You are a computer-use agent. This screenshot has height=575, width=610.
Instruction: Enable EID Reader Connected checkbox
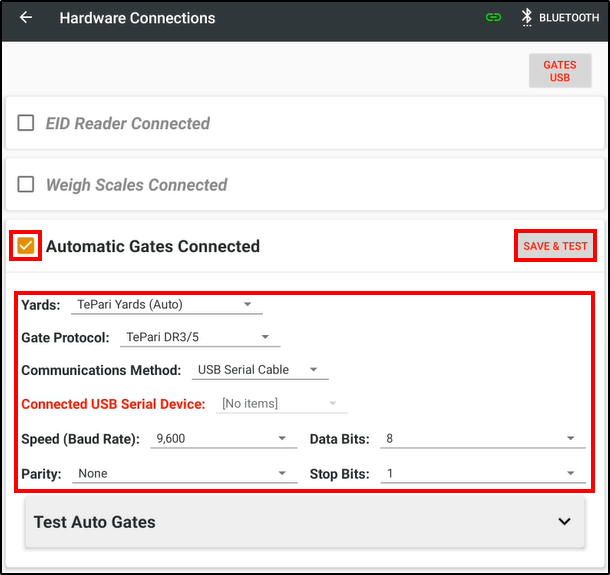(x=26, y=123)
